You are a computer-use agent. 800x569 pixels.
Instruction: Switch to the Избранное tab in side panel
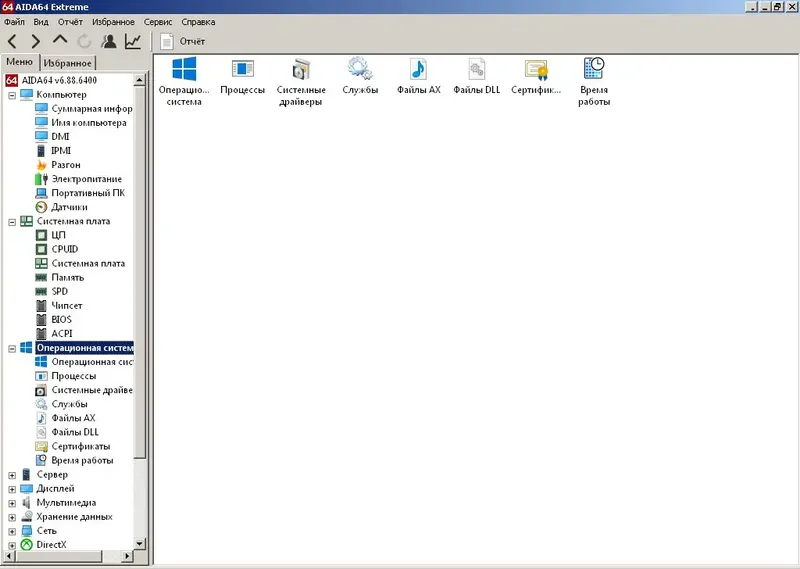pos(67,63)
